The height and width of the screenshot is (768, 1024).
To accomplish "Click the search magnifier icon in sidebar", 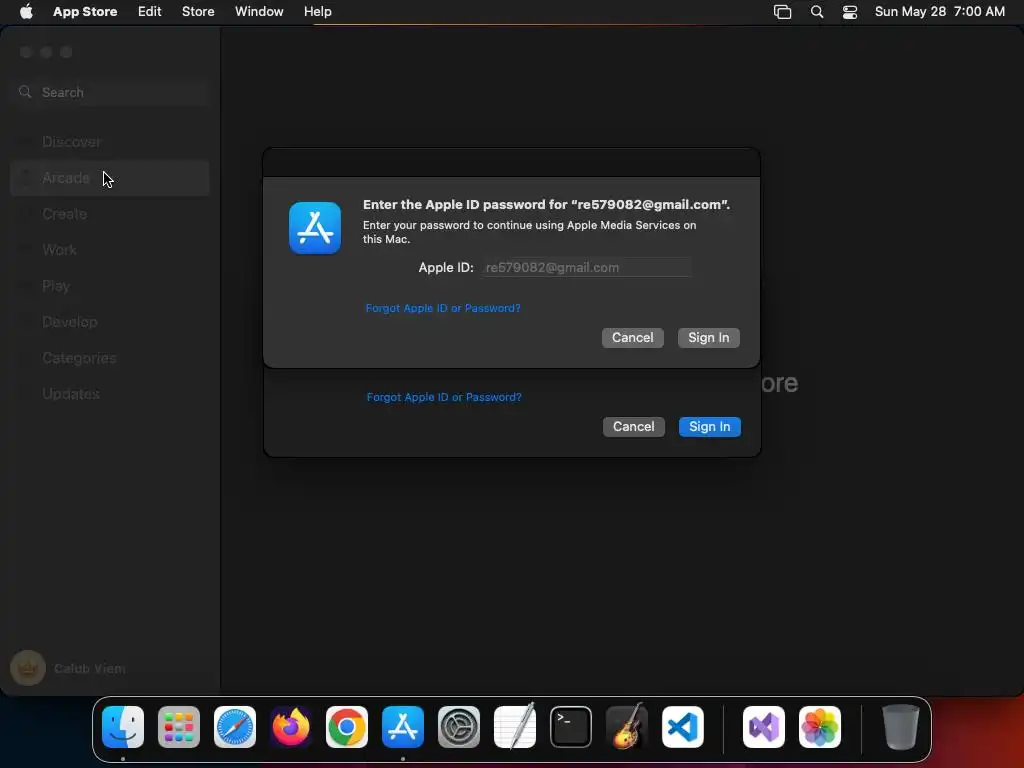I will point(25,92).
